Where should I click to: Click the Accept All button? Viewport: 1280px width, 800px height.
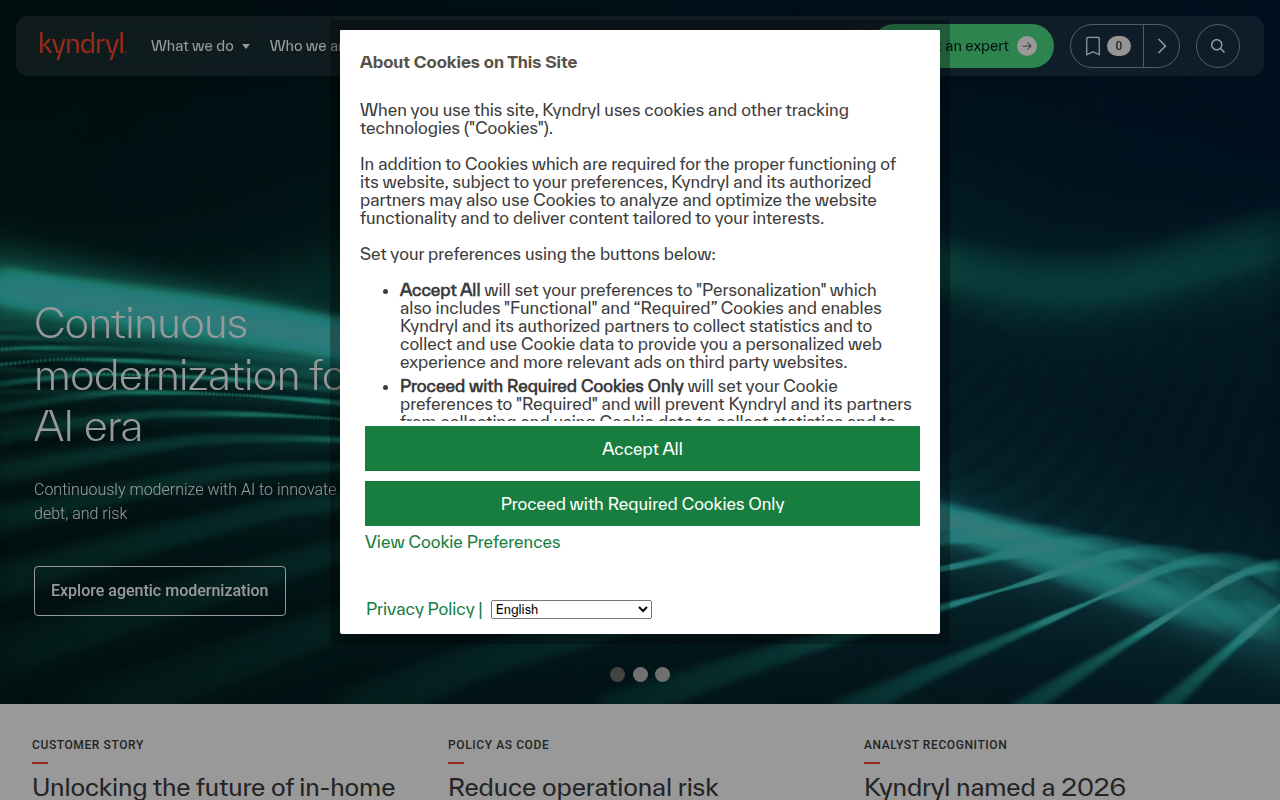[x=642, y=449]
